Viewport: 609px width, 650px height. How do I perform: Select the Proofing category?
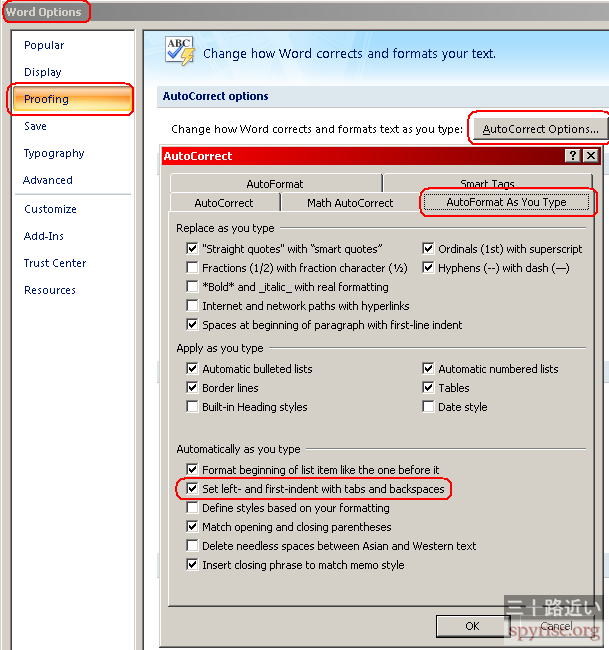coord(73,99)
